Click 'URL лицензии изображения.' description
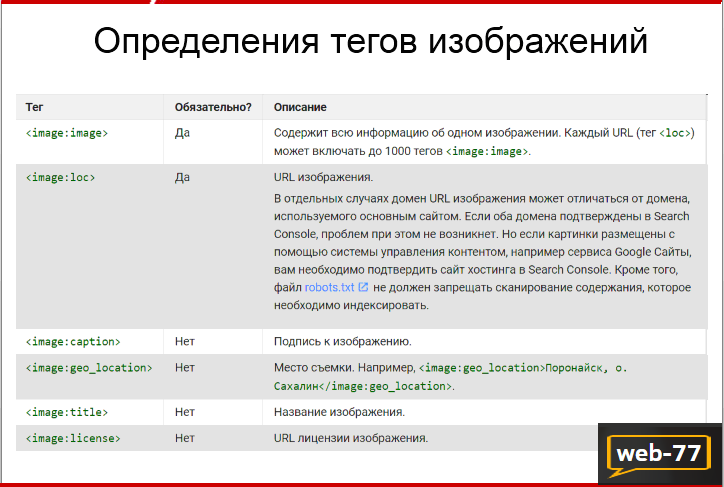This screenshot has width=724, height=487. click(x=351, y=438)
